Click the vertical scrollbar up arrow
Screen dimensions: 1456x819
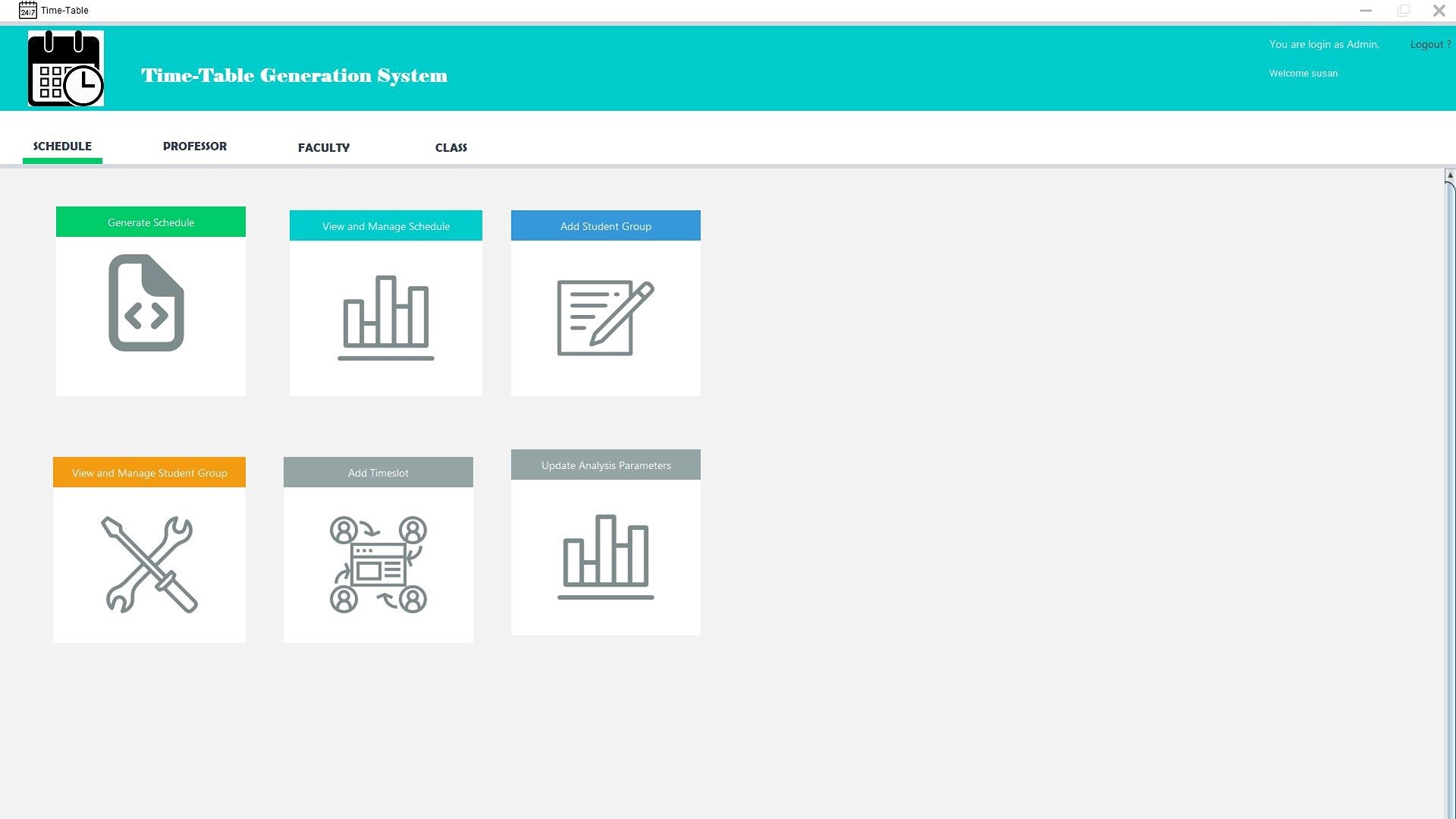[1449, 175]
